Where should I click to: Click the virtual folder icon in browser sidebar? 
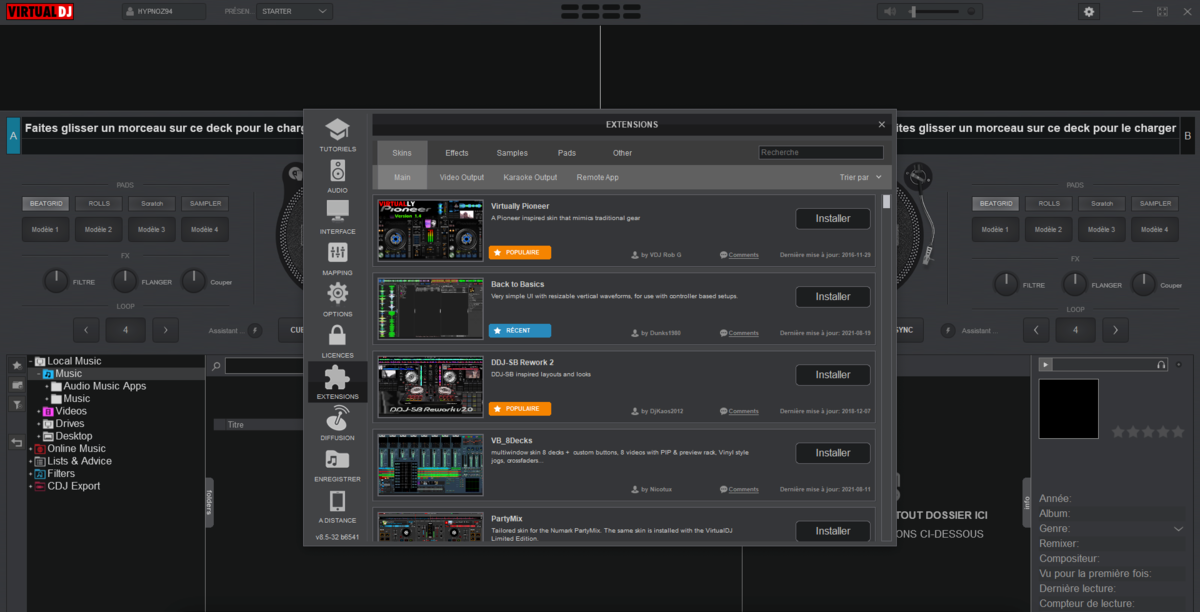(16, 385)
